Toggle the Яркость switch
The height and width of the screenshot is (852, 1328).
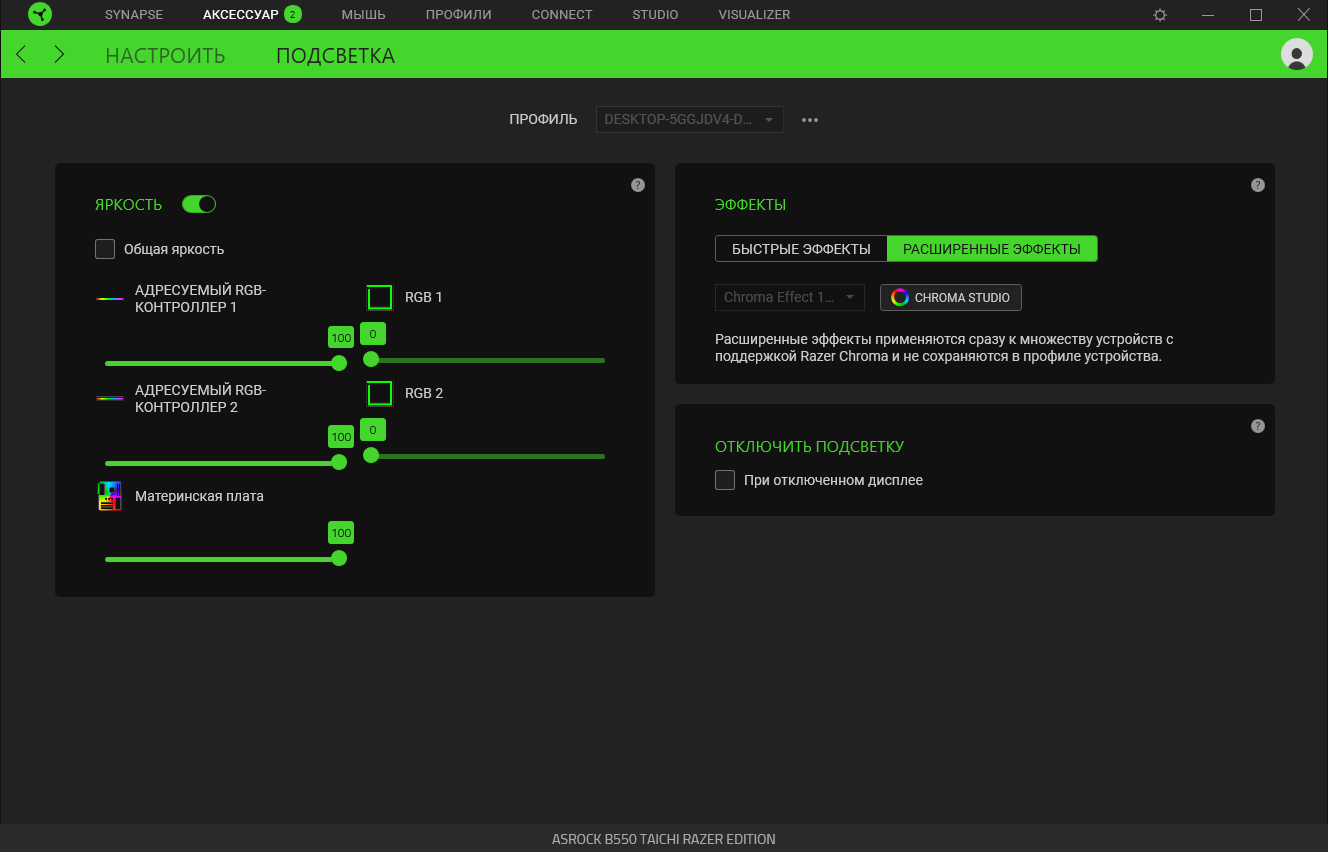click(199, 204)
